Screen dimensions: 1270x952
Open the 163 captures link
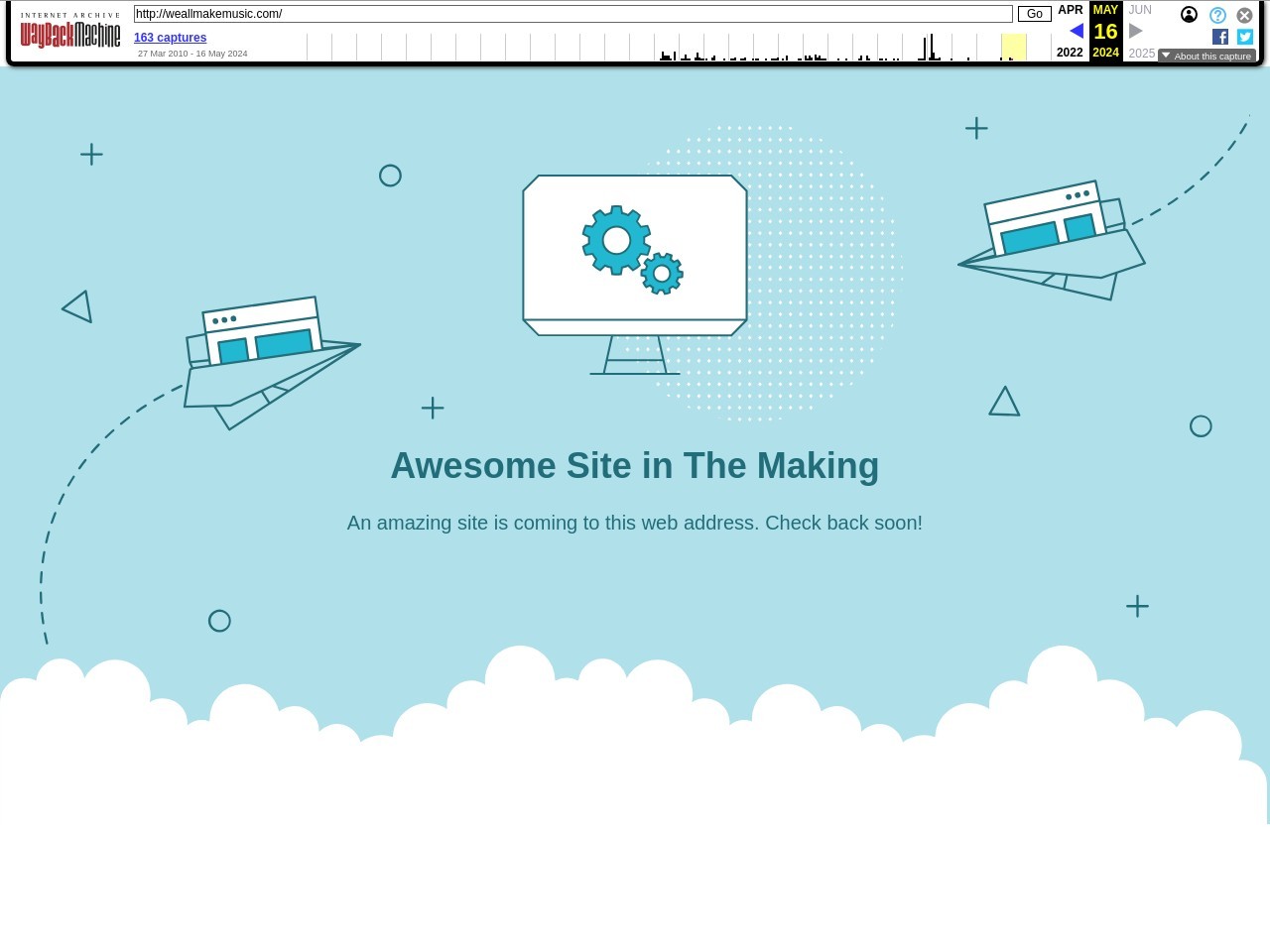170,38
